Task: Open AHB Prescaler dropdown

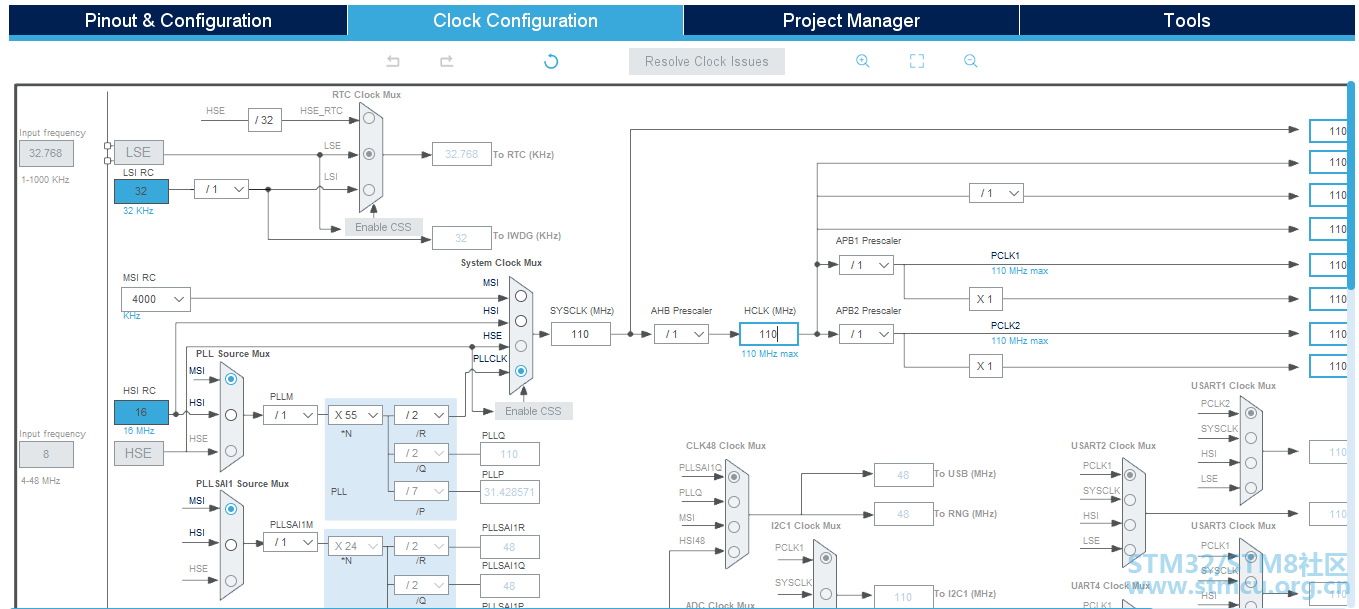Action: tap(681, 334)
